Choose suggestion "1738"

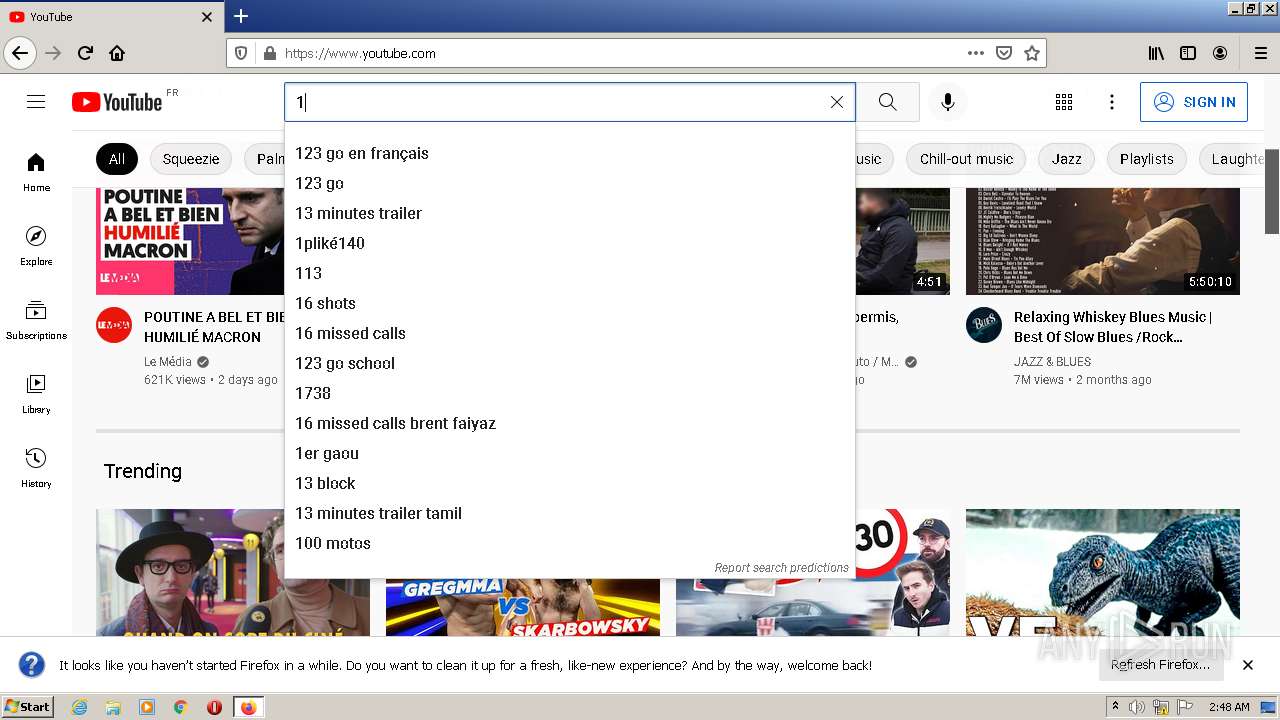[570, 393]
